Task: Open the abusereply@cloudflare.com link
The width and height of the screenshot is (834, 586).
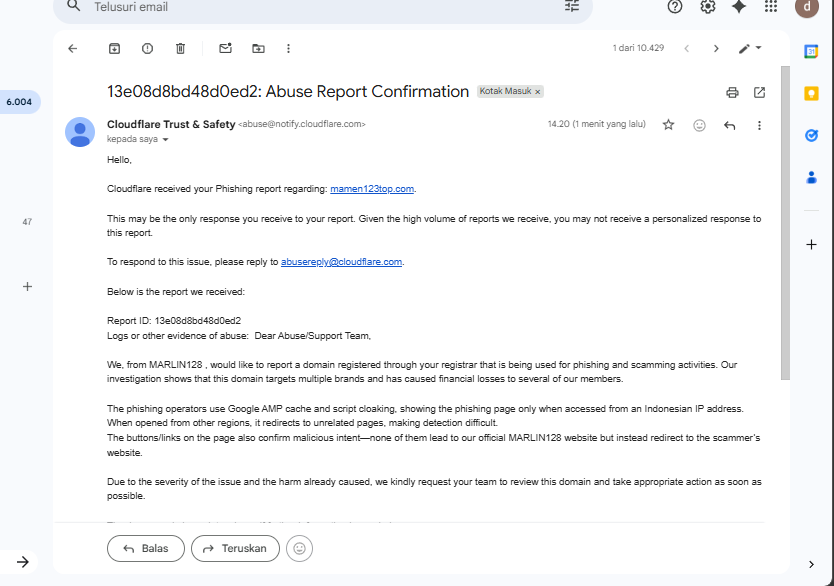Action: click(341, 262)
